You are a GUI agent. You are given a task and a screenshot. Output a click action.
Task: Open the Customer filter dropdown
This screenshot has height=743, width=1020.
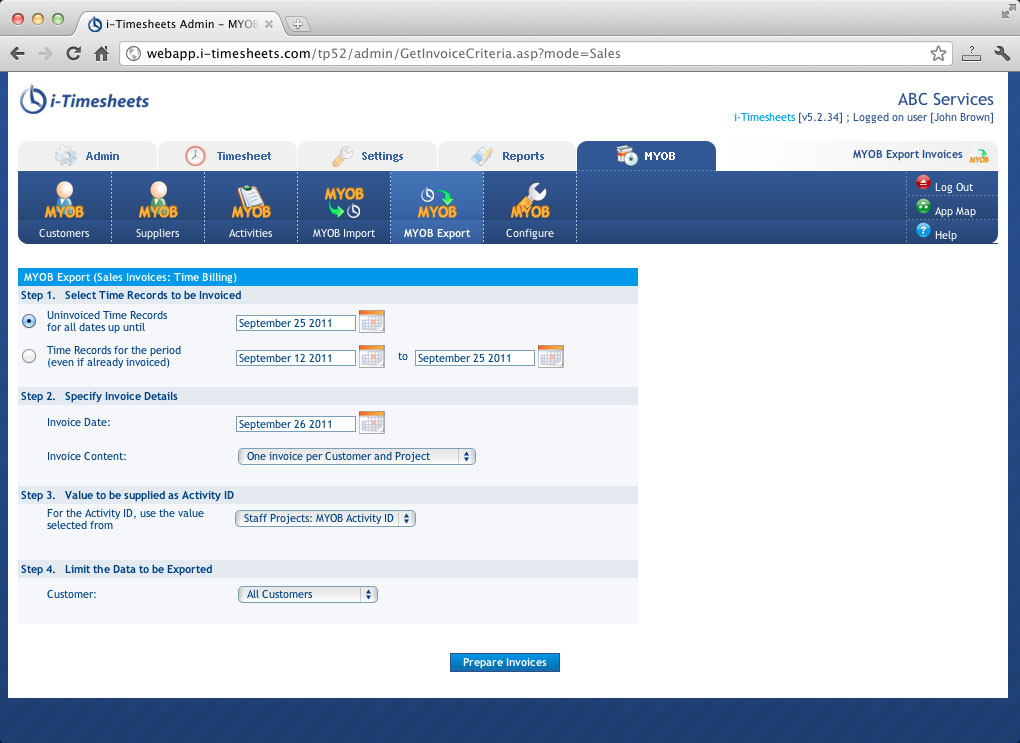coord(308,595)
